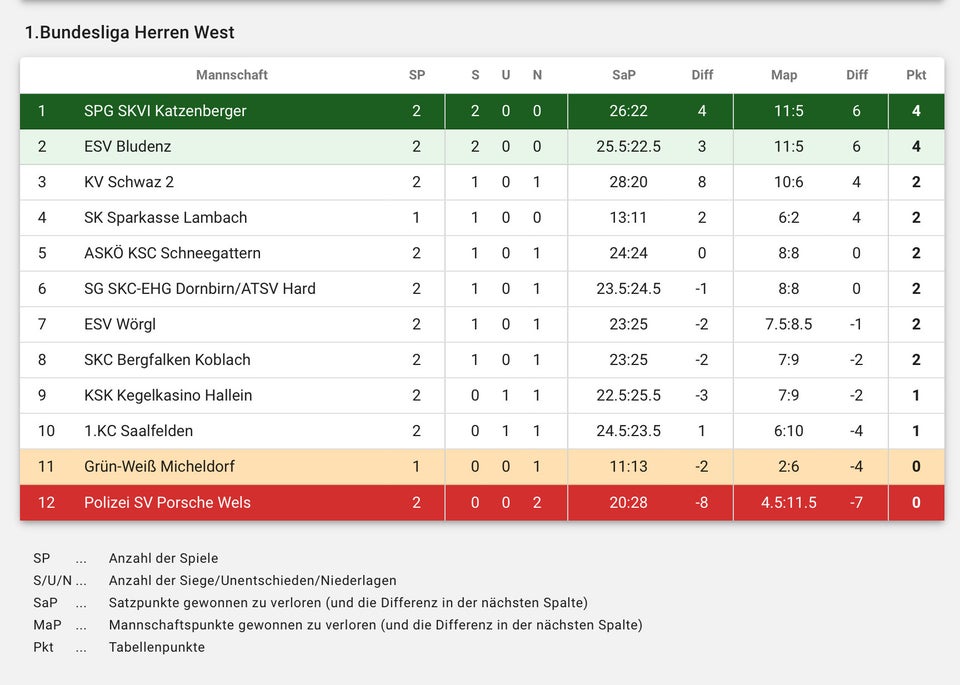Click the SaP column header
Viewport: 960px width, 685px height.
tap(623, 75)
